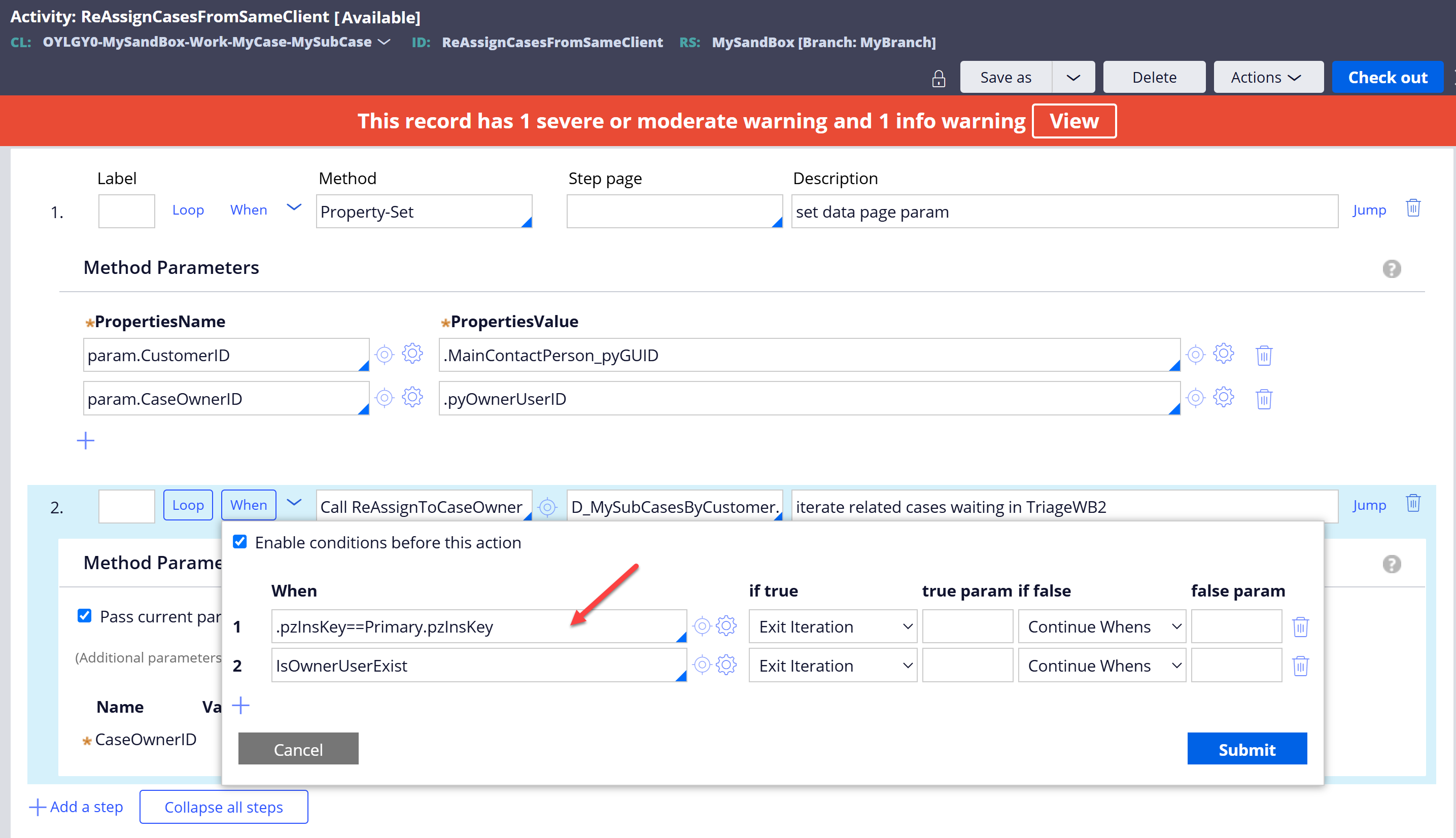Click the D_MySubCasesByCustomer step page field
The image size is (1456, 838).
(x=675, y=506)
